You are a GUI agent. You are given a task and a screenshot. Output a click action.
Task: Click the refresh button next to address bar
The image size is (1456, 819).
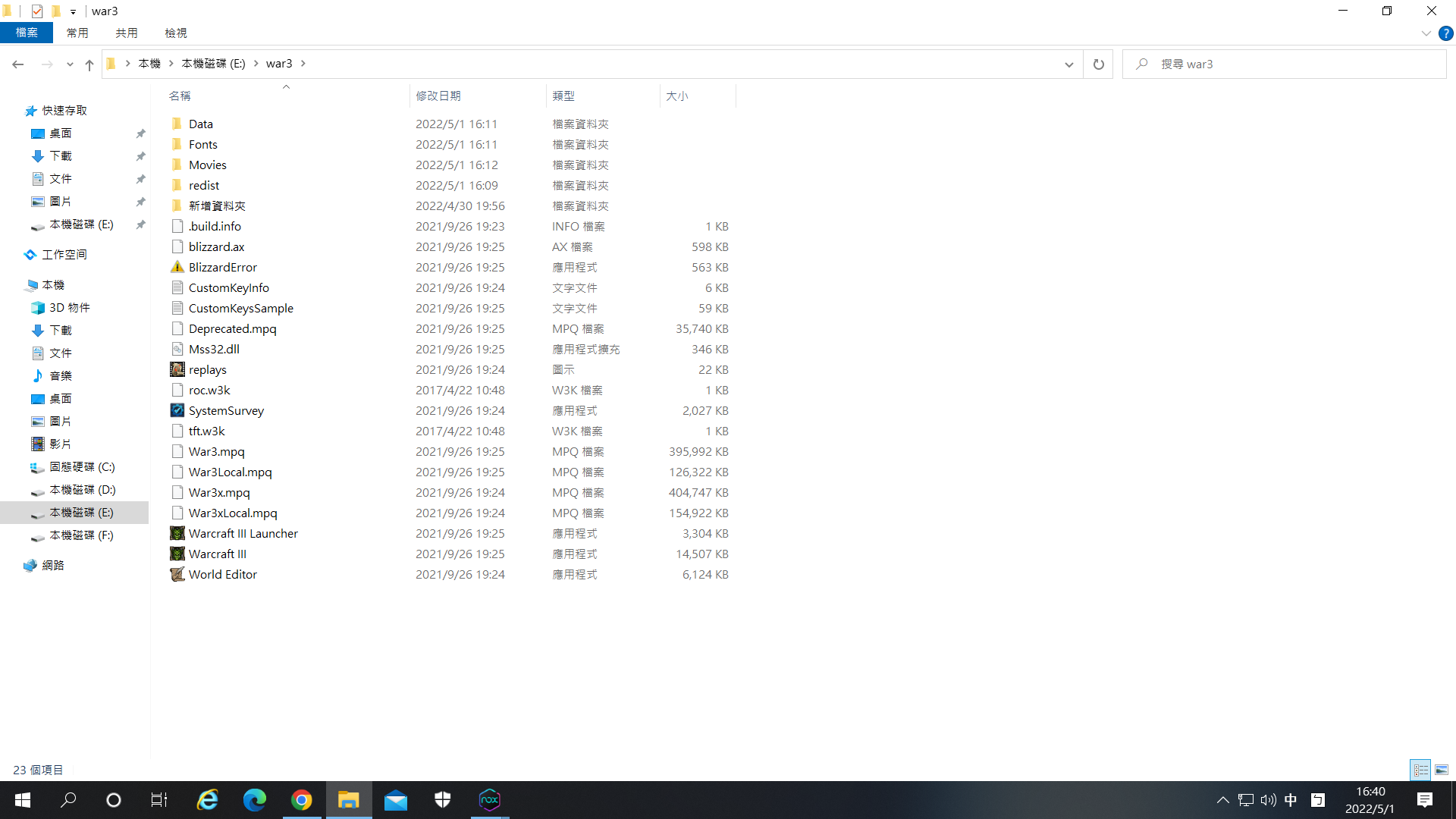1098,64
